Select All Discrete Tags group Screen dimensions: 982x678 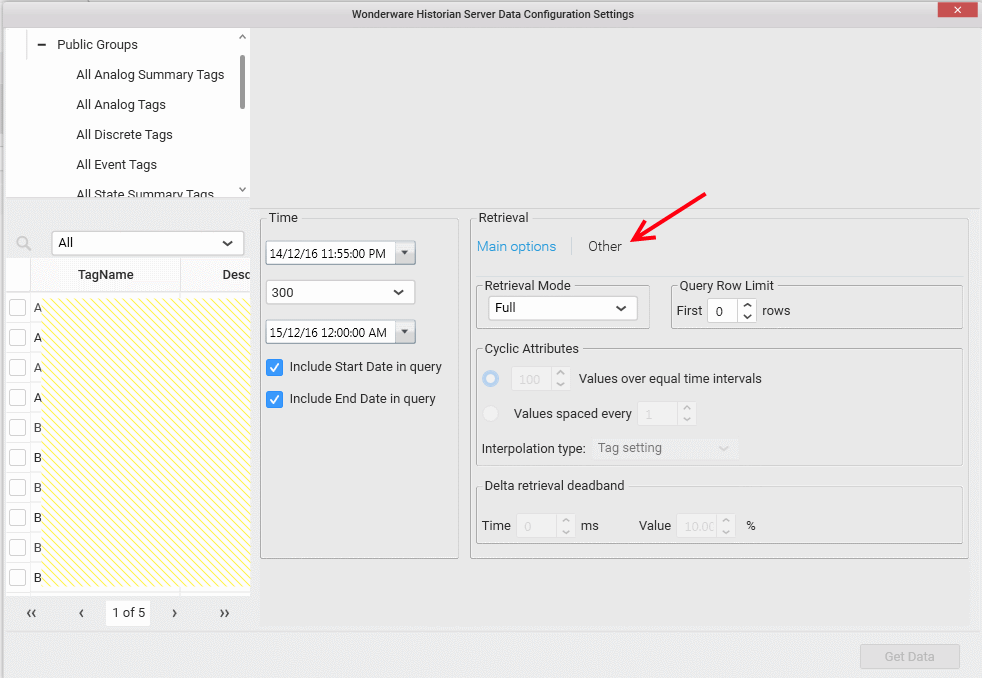click(x=124, y=135)
